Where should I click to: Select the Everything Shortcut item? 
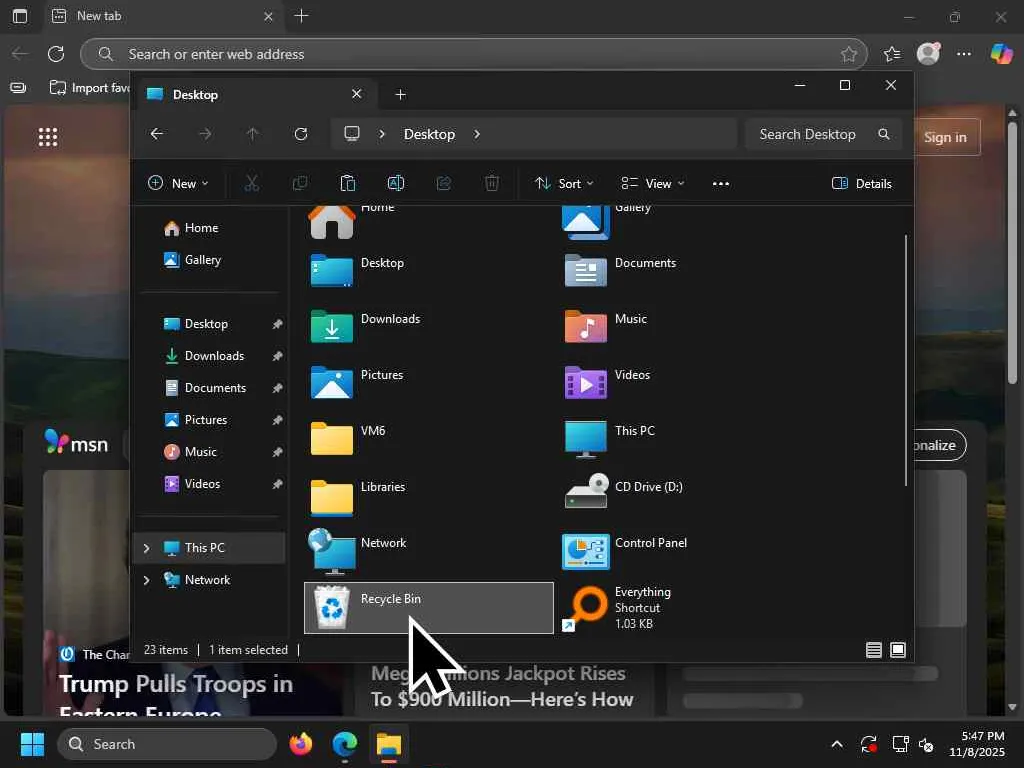pyautogui.click(x=683, y=607)
